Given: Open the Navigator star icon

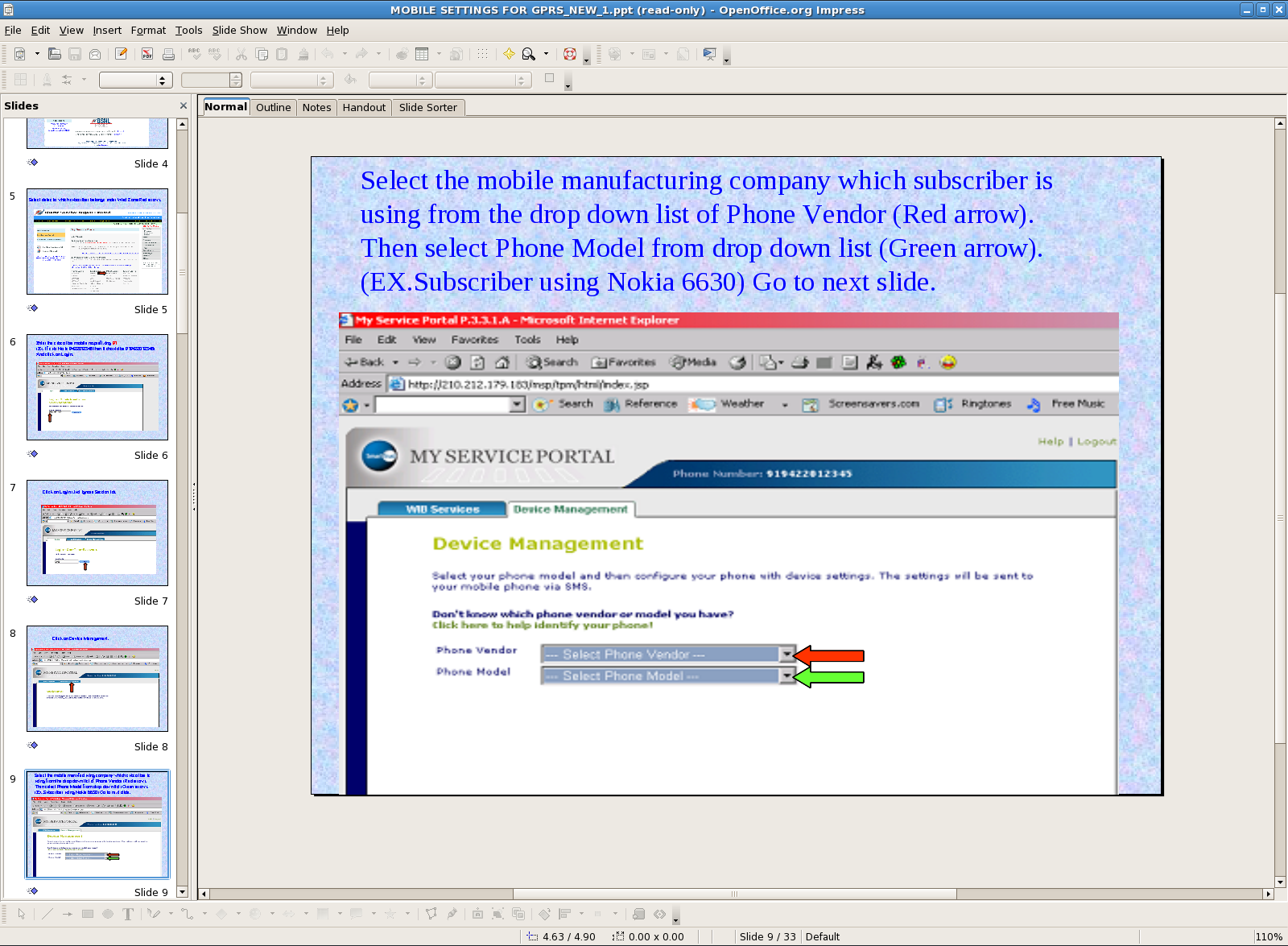Looking at the screenshot, I should tap(509, 54).
